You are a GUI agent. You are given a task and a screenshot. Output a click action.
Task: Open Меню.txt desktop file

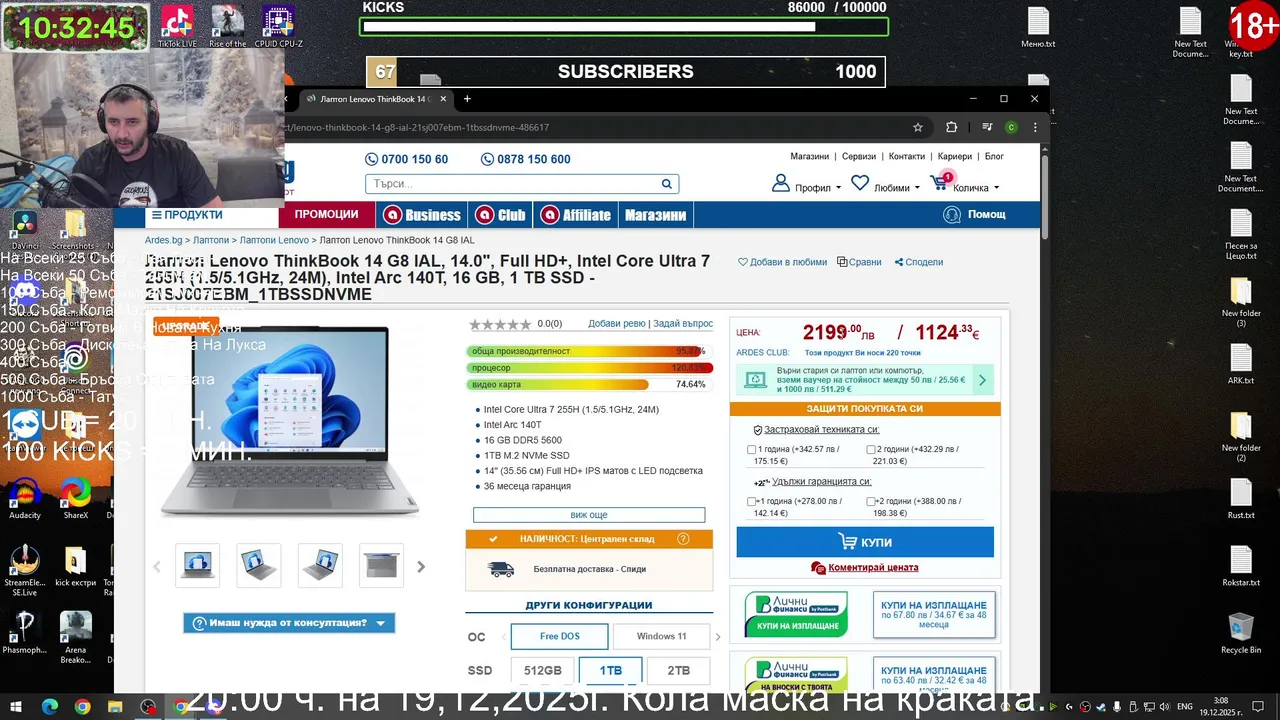[1038, 28]
